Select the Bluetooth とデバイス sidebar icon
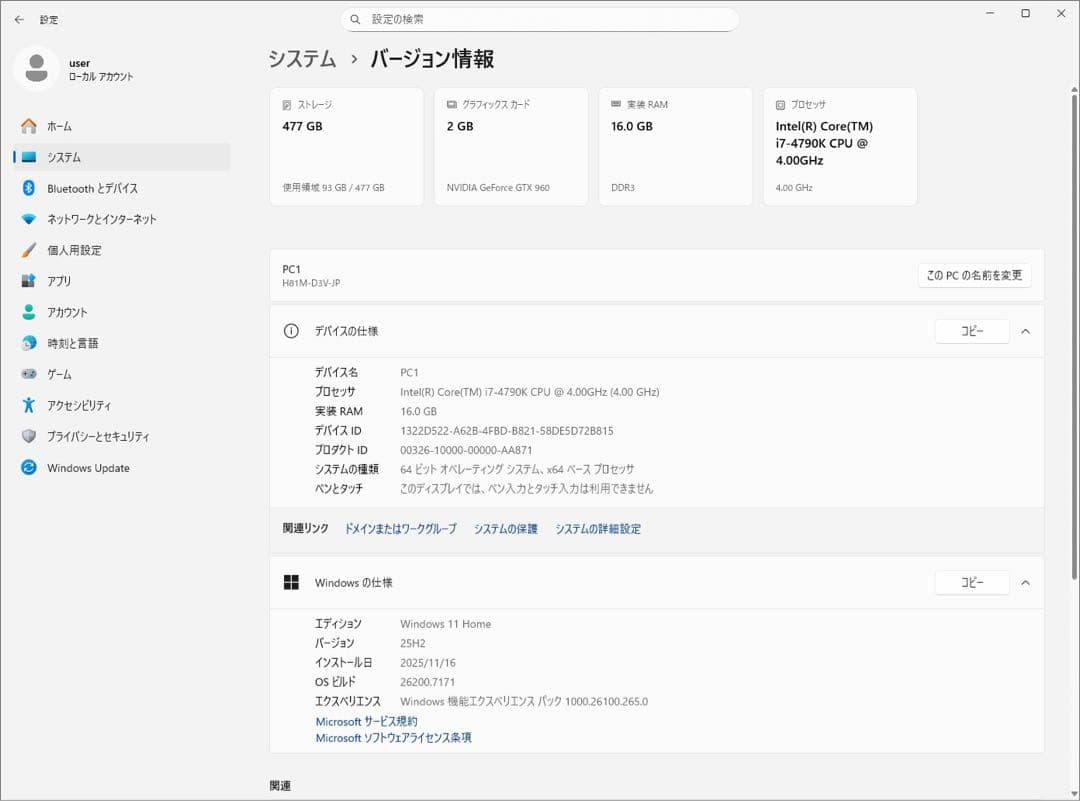The height and width of the screenshot is (801, 1080). pyautogui.click(x=30, y=188)
